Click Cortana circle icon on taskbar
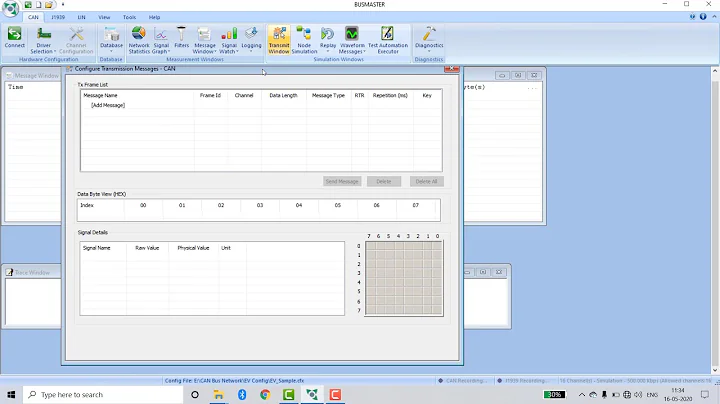This screenshot has width=720, height=404. click(195, 395)
